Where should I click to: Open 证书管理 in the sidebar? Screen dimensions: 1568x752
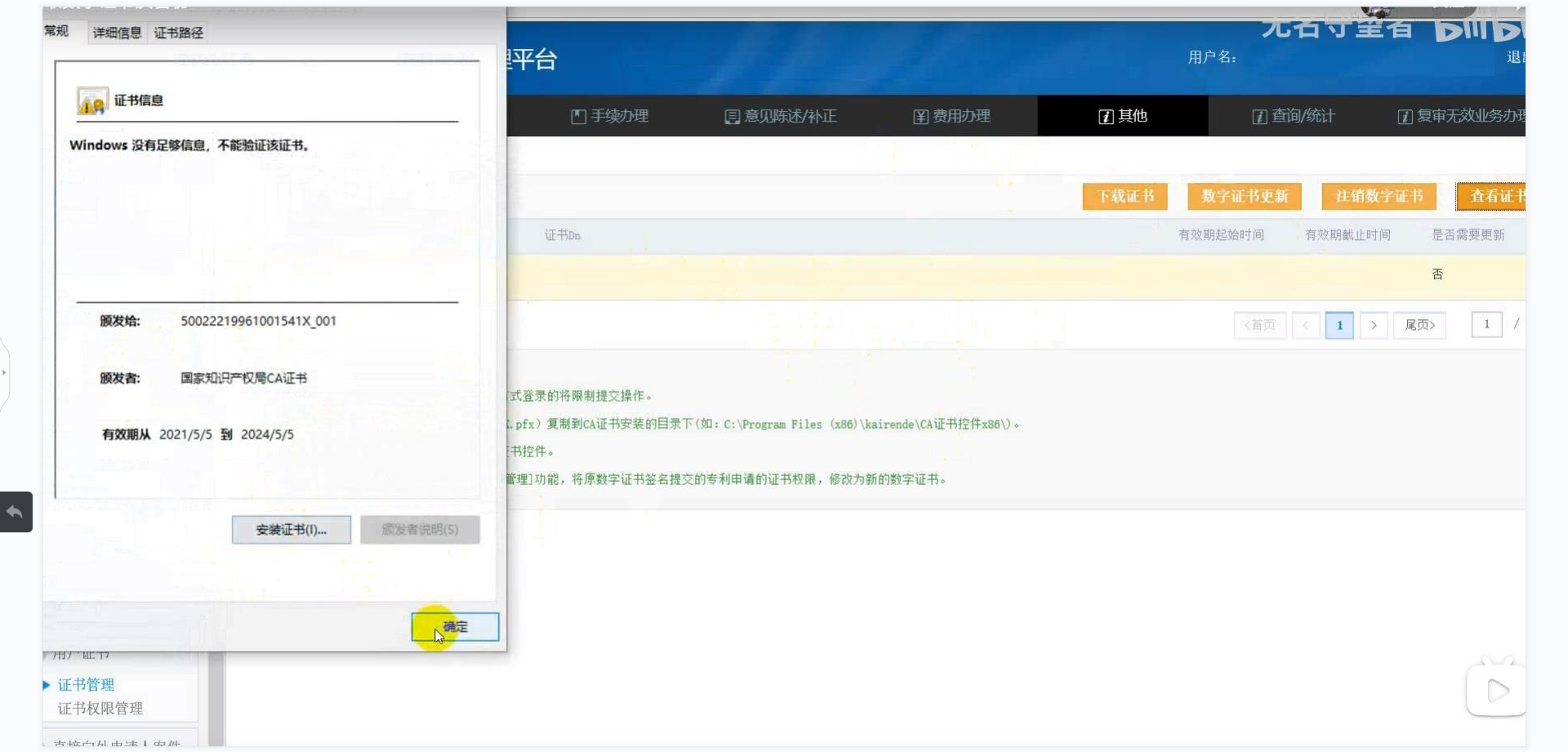click(86, 685)
